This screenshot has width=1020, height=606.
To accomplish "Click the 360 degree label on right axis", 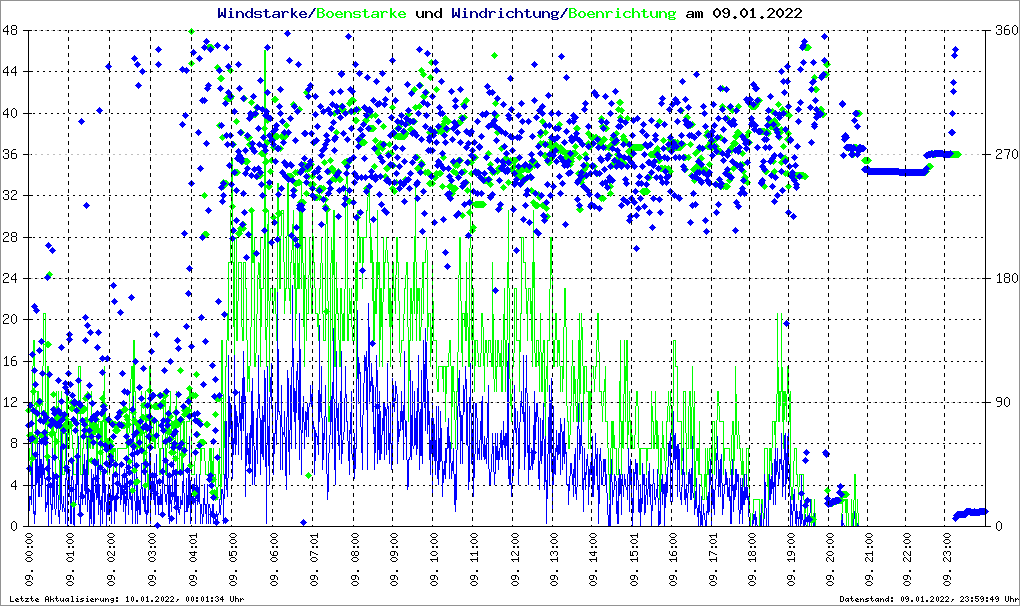I will tap(1004, 30).
